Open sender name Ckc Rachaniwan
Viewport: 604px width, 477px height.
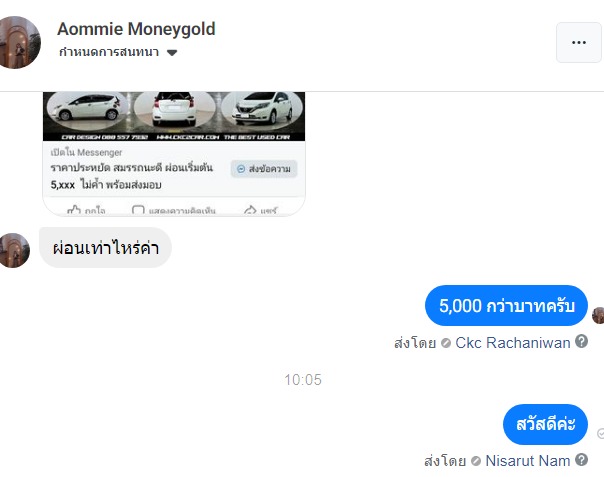pos(512,343)
